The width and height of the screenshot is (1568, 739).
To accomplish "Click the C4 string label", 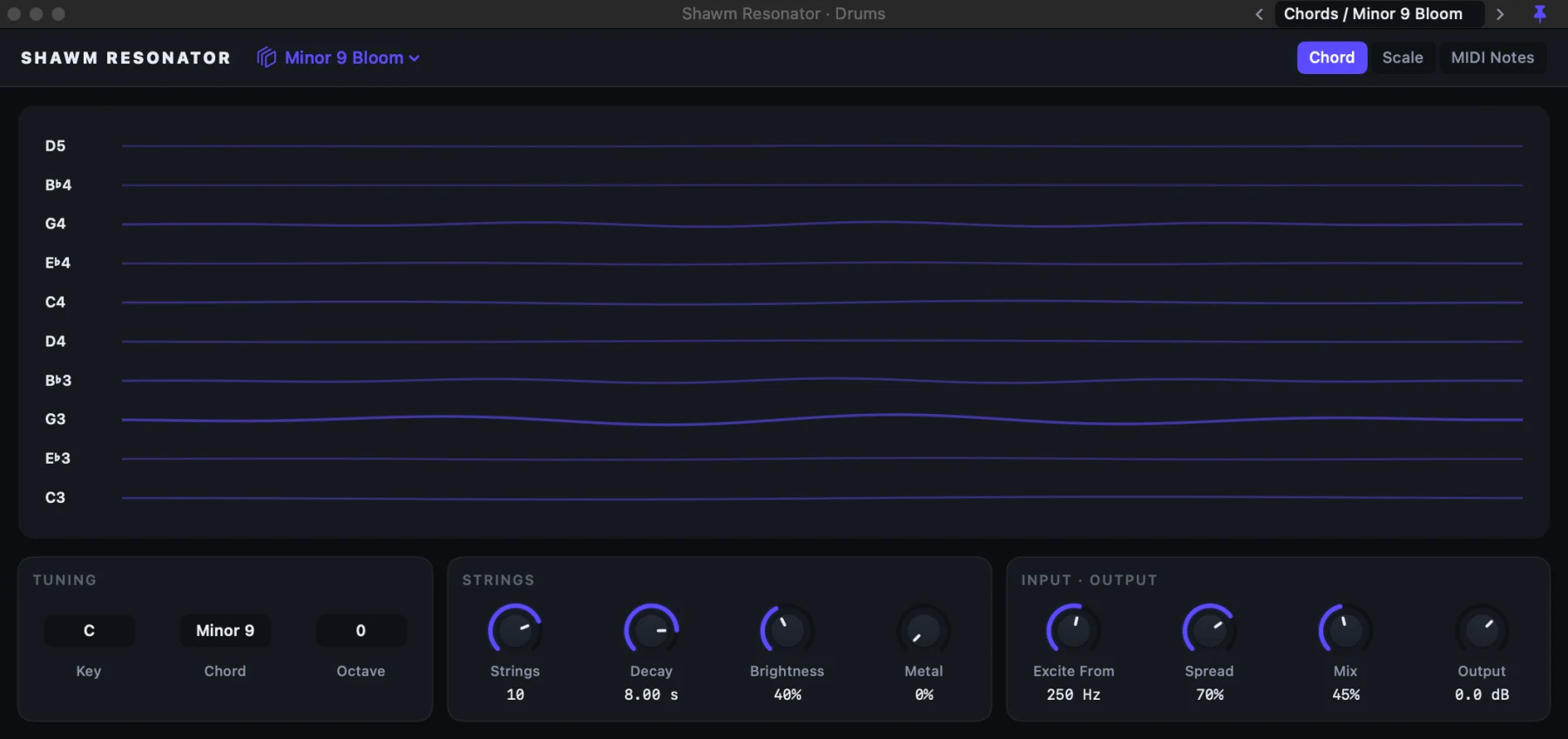I will (55, 302).
